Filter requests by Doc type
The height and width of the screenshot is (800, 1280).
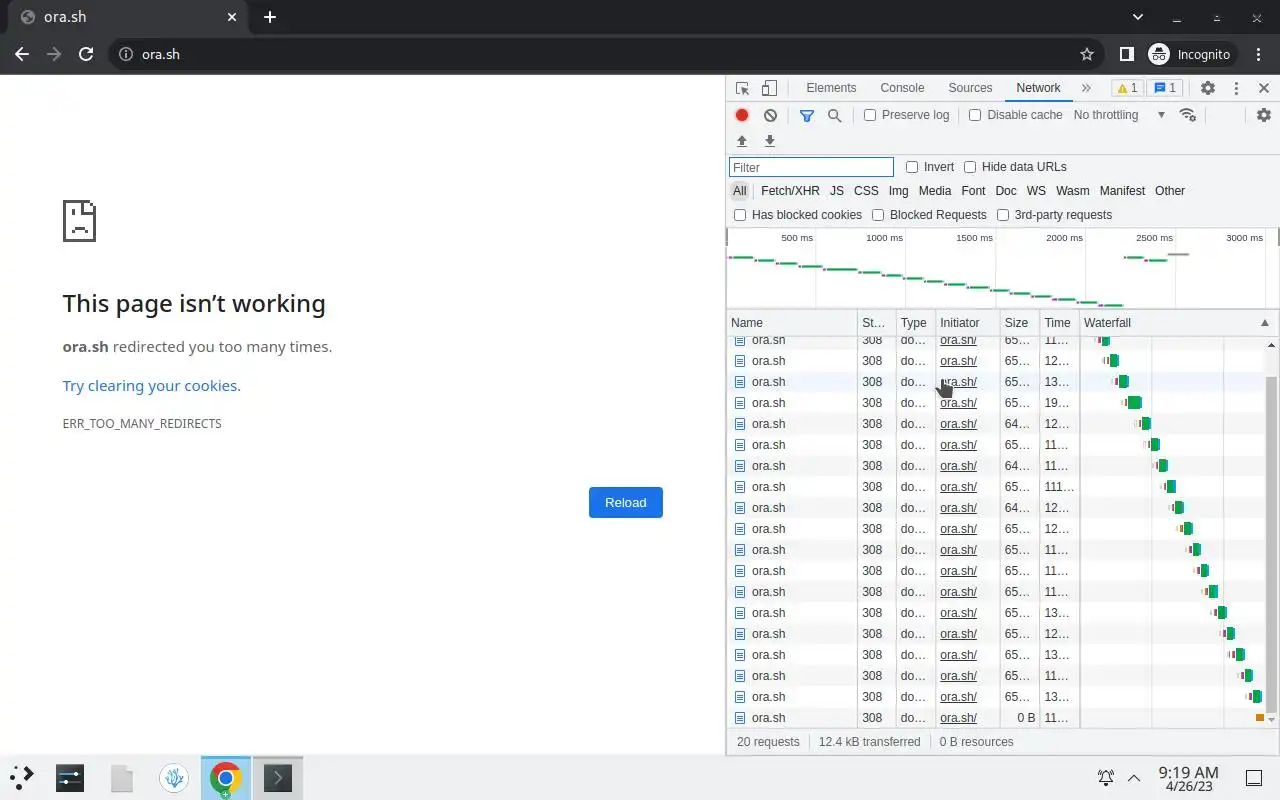[1006, 191]
